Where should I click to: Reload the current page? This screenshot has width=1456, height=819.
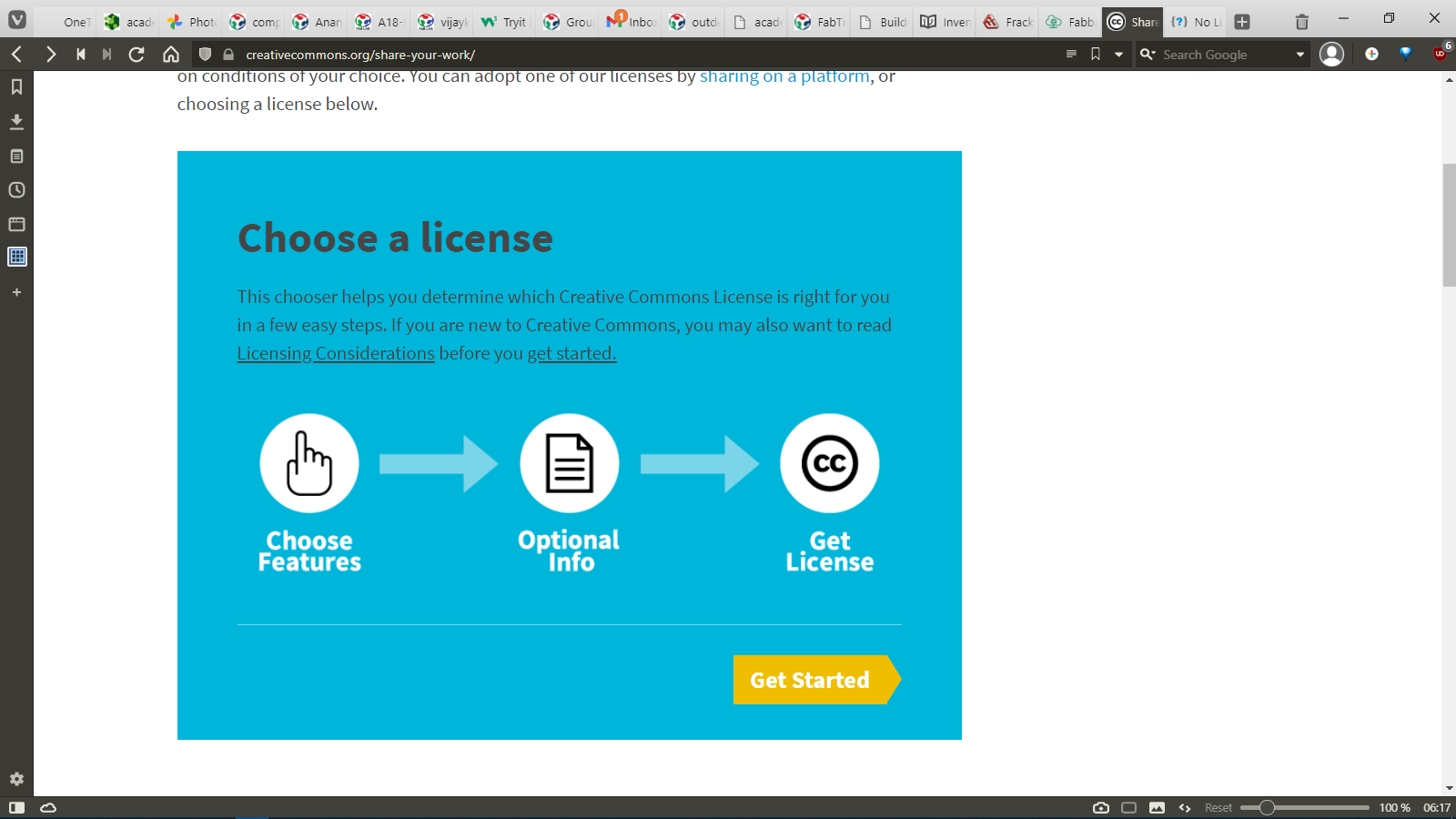coord(136,55)
